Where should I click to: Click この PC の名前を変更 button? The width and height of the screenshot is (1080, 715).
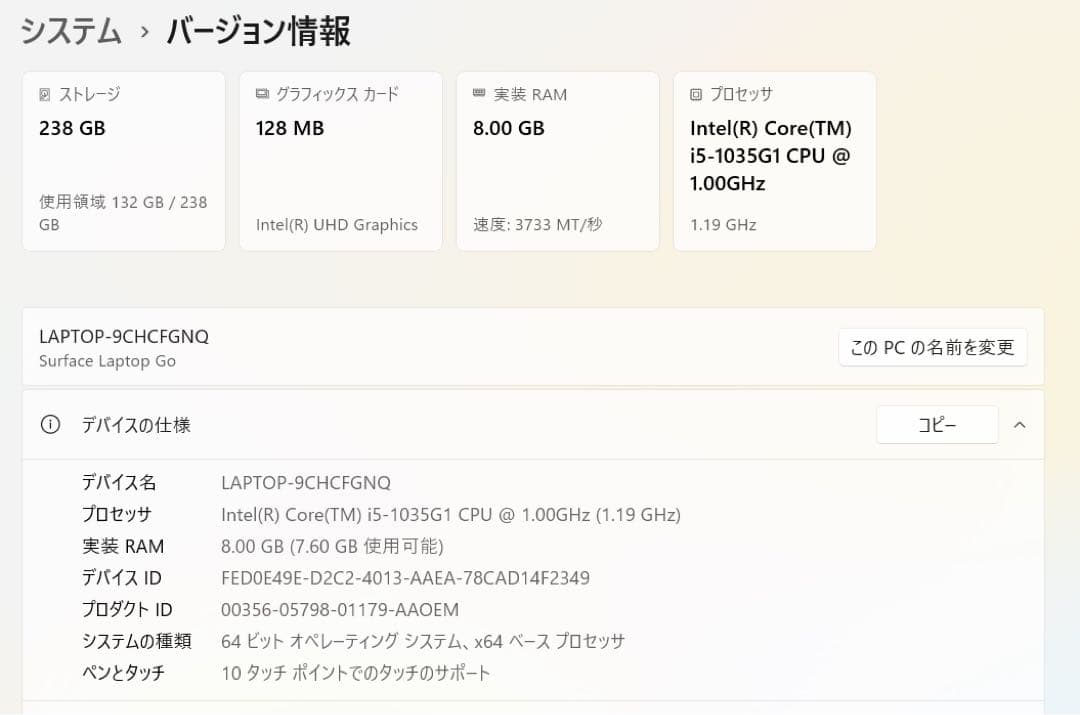point(932,347)
